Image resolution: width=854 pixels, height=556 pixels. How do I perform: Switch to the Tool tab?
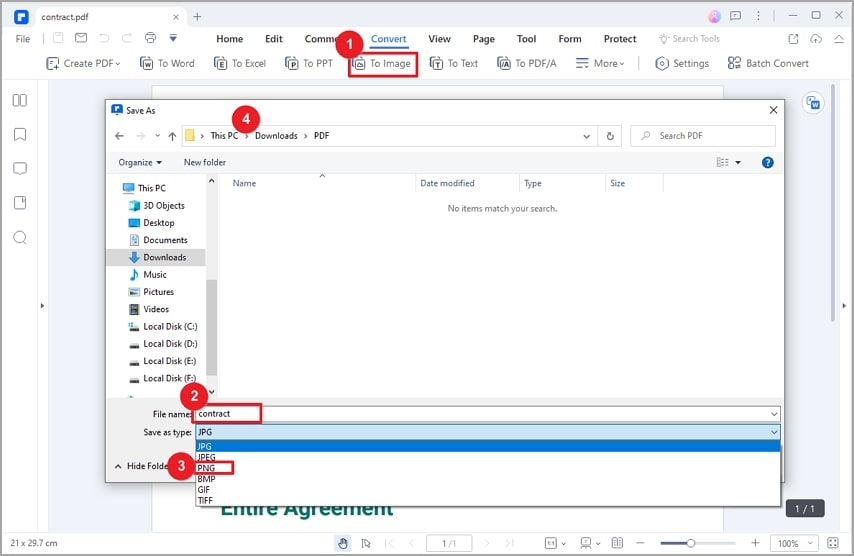pyautogui.click(x=526, y=39)
